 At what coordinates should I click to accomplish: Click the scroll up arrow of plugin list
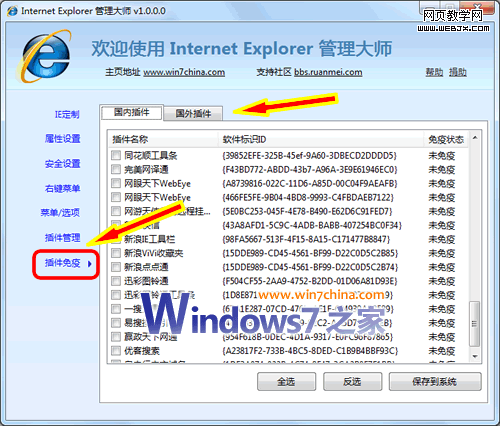[475, 138]
